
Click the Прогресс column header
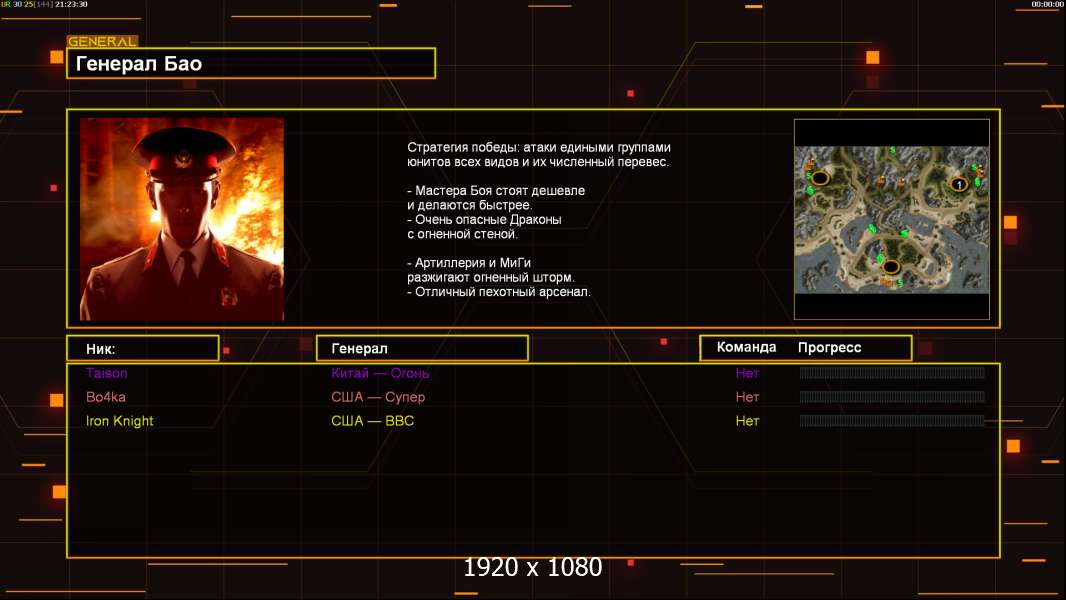(x=829, y=347)
